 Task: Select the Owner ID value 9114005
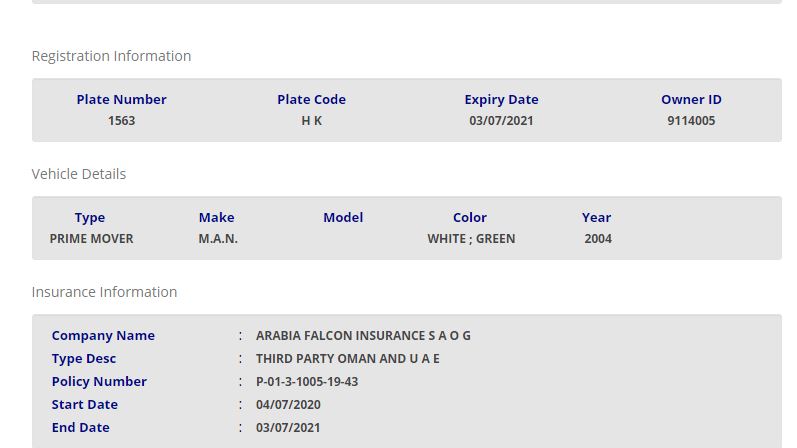tap(691, 121)
